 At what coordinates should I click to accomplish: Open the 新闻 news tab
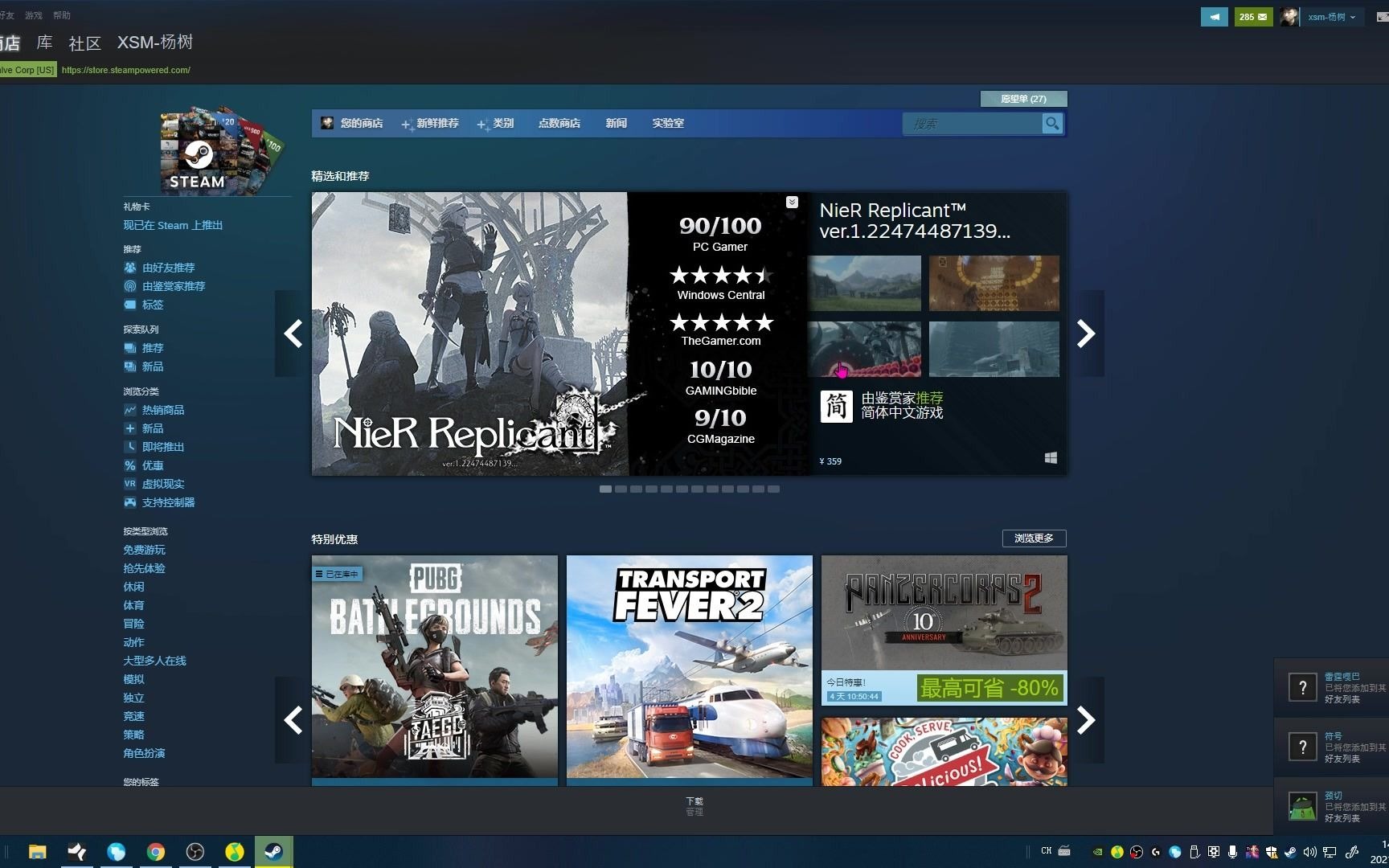(x=617, y=124)
